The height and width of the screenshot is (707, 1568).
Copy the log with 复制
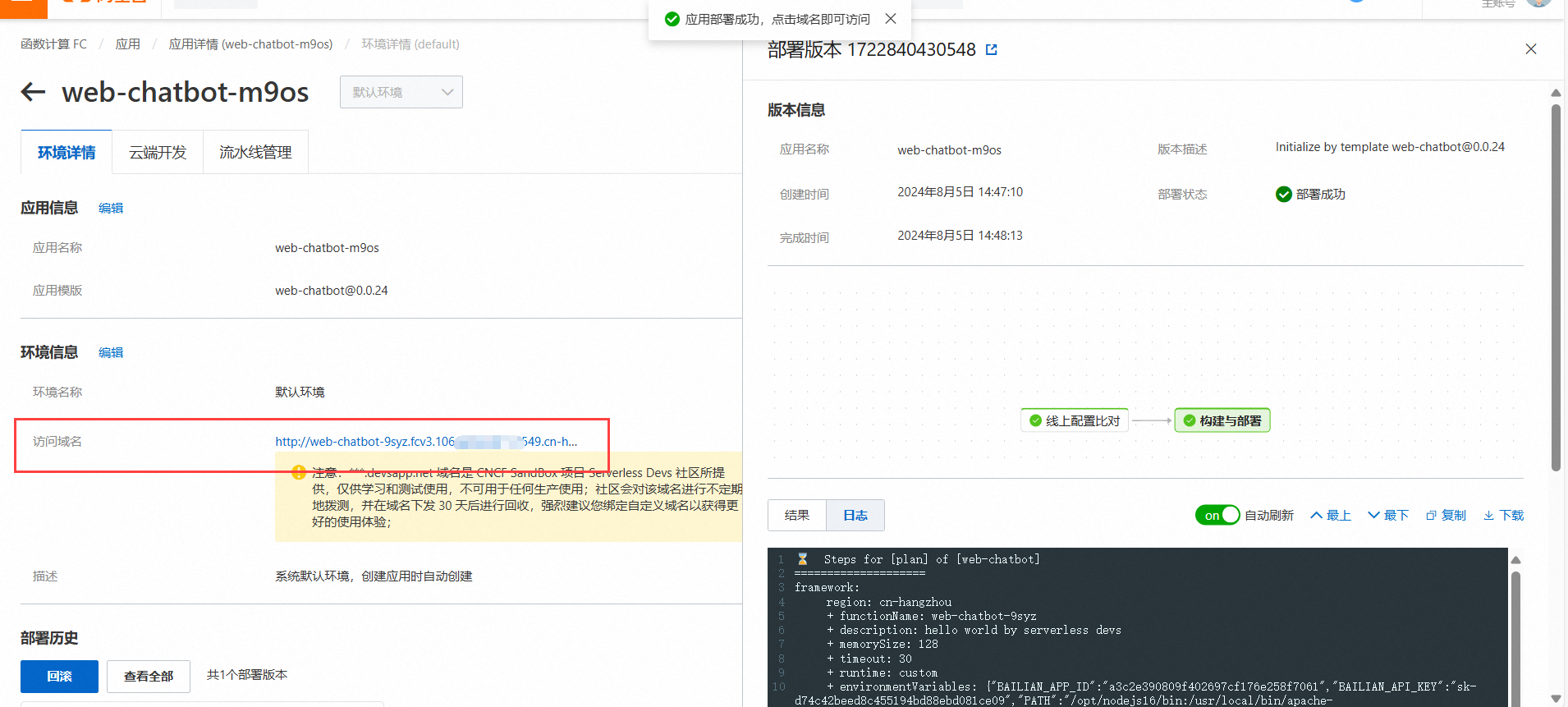pos(1446,516)
